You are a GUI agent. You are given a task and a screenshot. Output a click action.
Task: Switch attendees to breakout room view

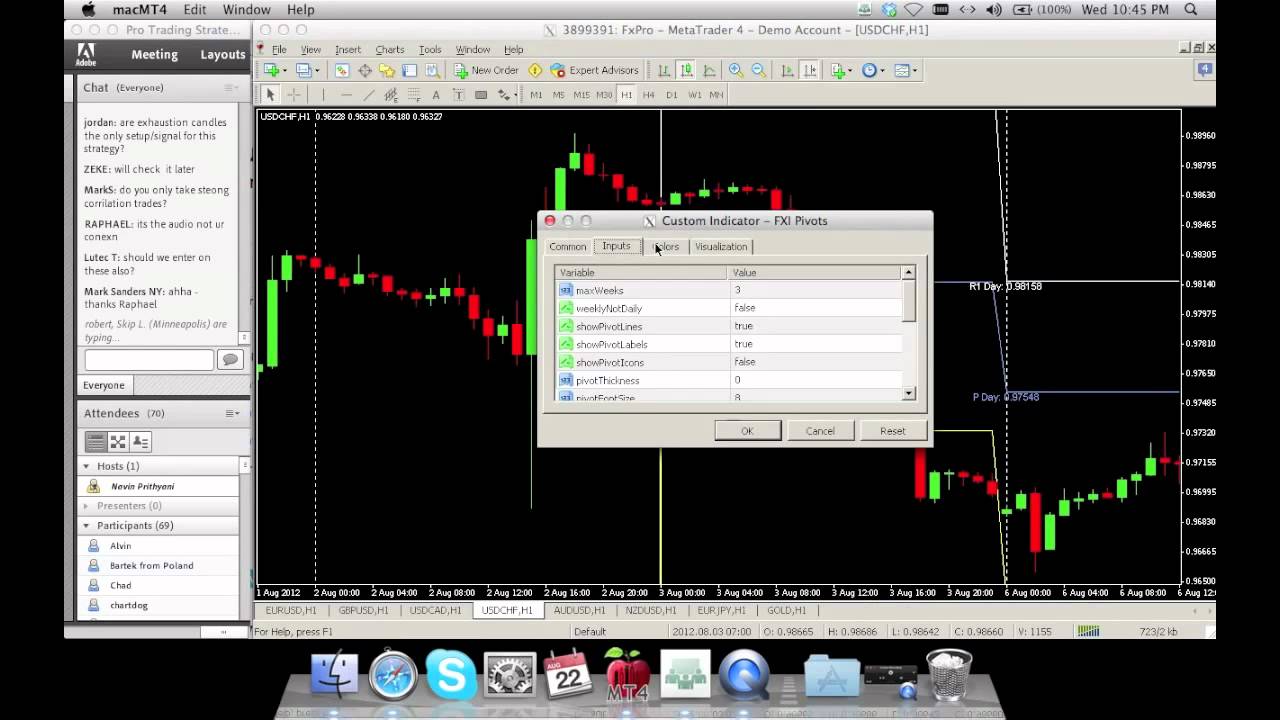118,441
